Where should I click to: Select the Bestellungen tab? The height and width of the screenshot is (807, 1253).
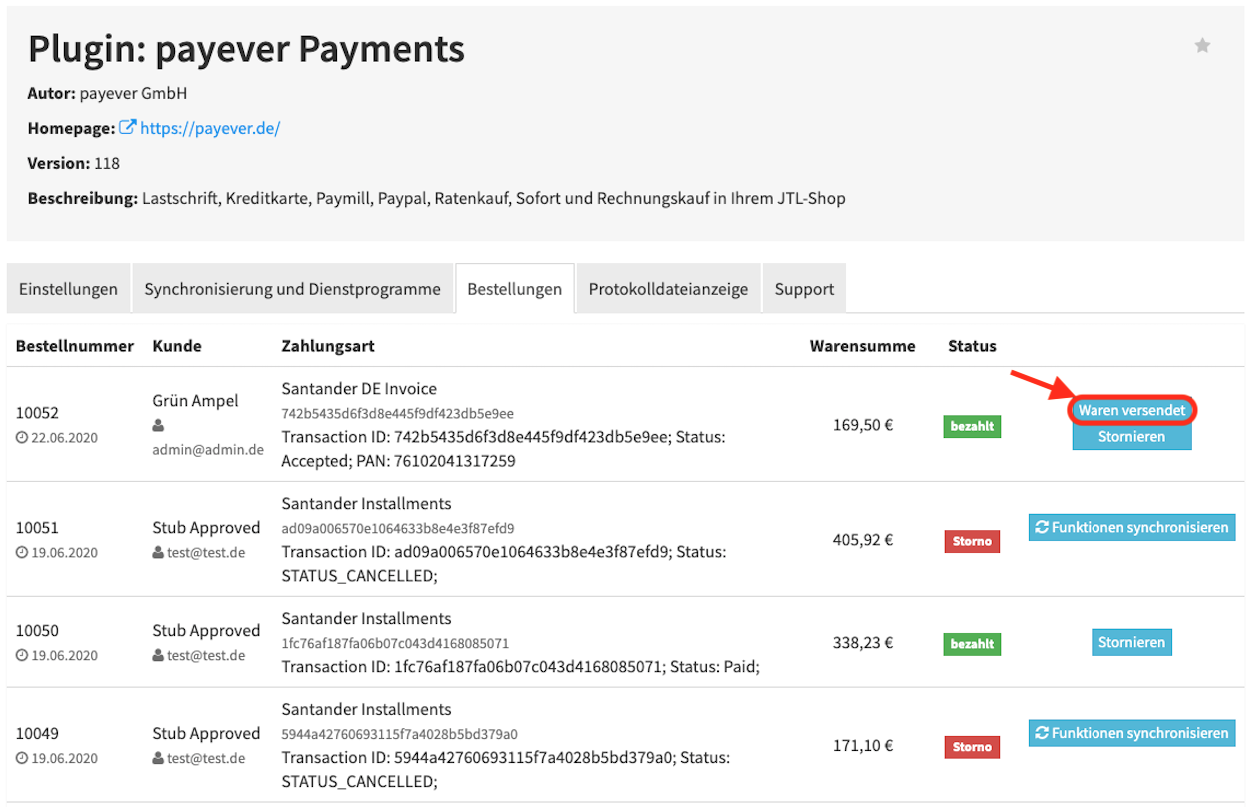(514, 289)
